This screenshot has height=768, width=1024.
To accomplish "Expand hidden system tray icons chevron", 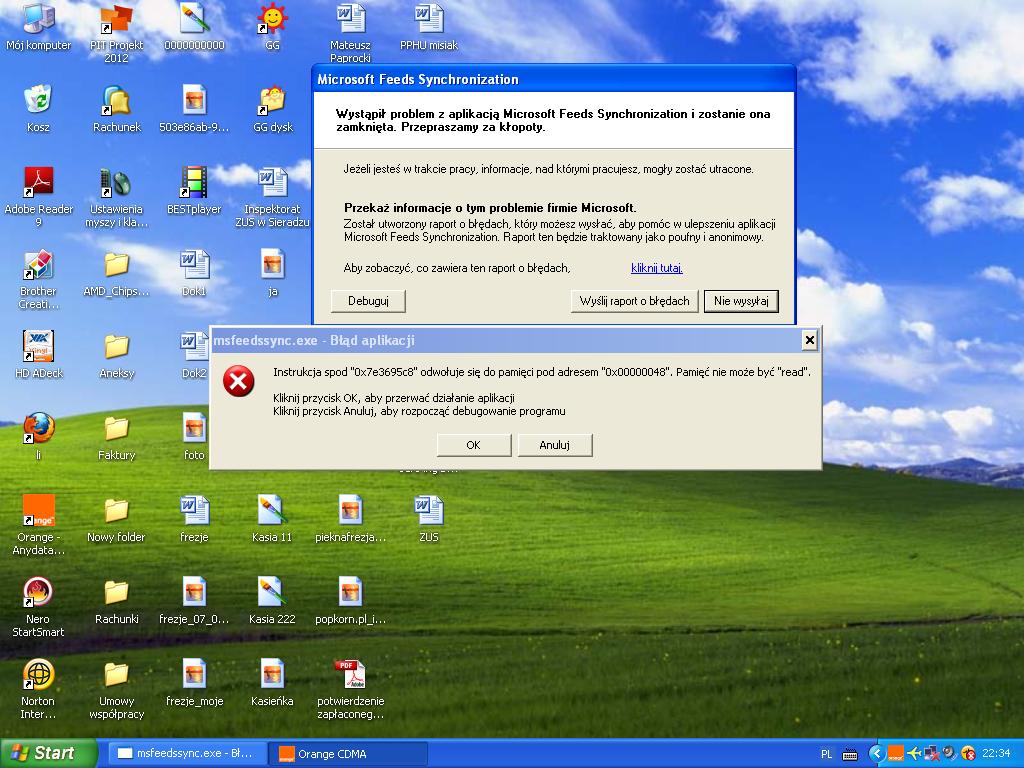I will click(x=876, y=754).
